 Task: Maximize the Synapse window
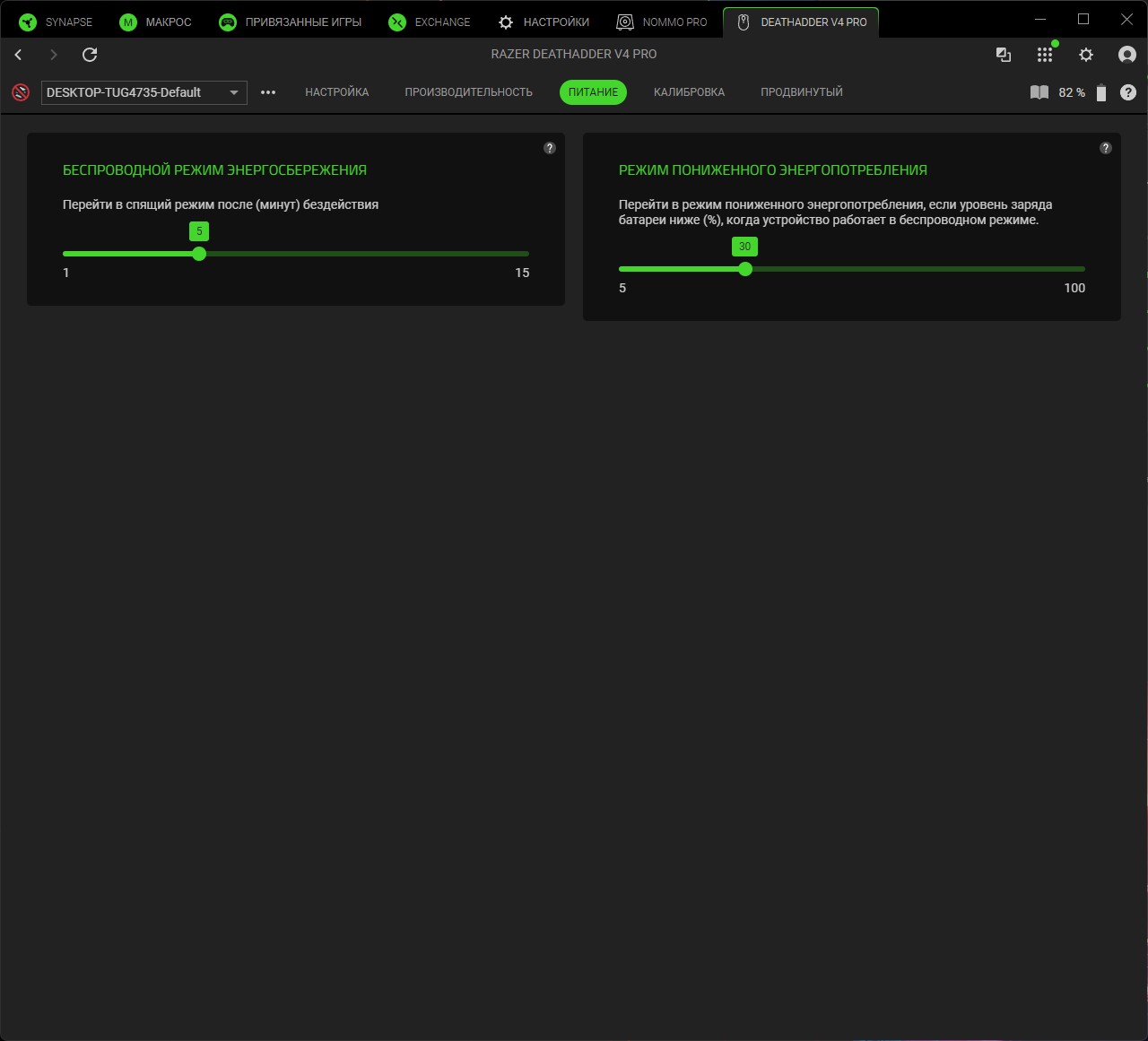(1083, 19)
